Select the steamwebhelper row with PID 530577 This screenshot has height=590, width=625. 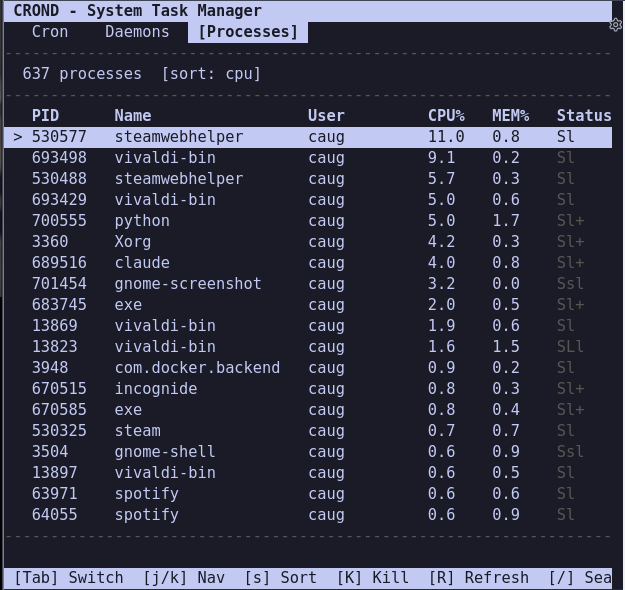[x=308, y=137]
